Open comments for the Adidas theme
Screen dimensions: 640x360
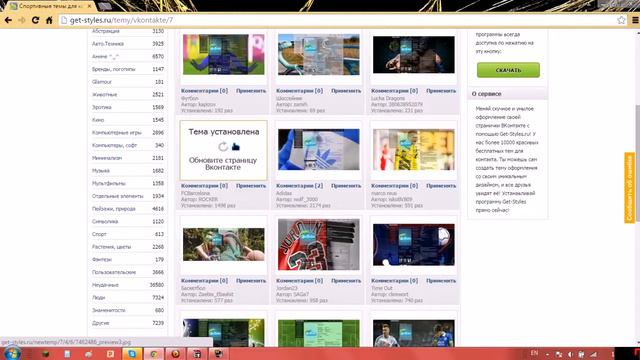coord(300,186)
